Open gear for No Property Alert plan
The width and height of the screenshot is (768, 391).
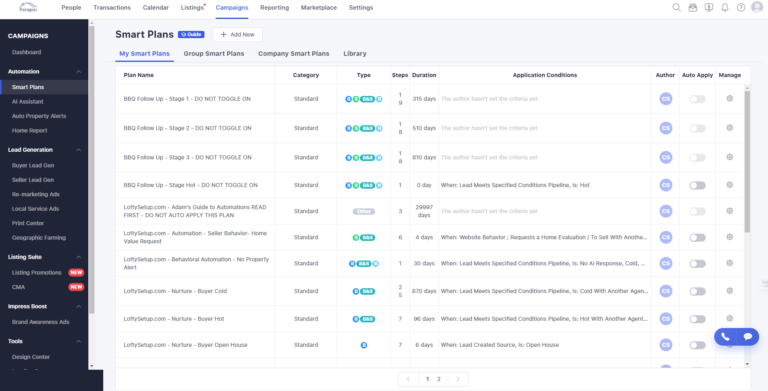click(x=729, y=263)
